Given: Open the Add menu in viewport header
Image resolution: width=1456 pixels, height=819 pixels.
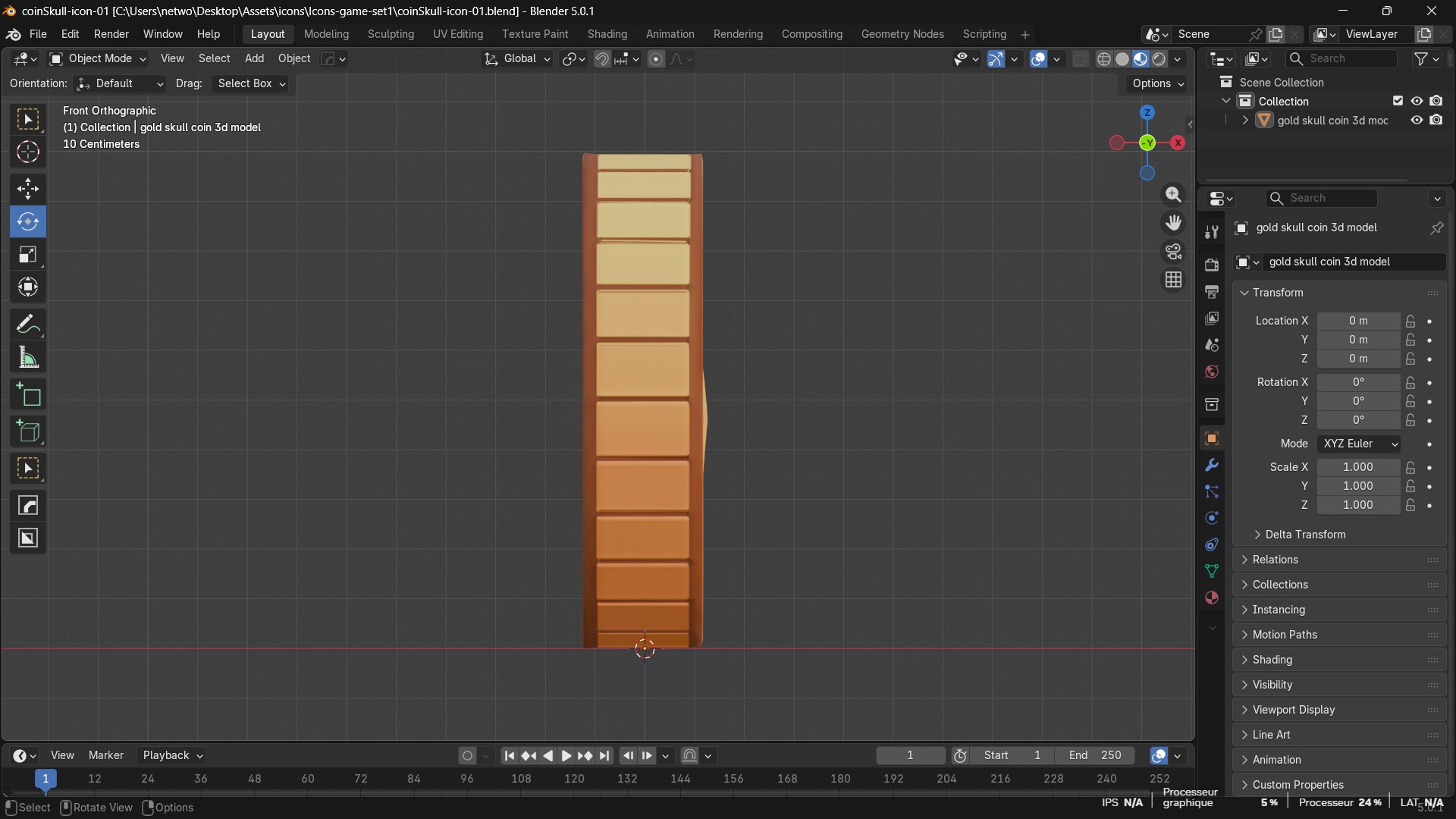Looking at the screenshot, I should pos(254,58).
